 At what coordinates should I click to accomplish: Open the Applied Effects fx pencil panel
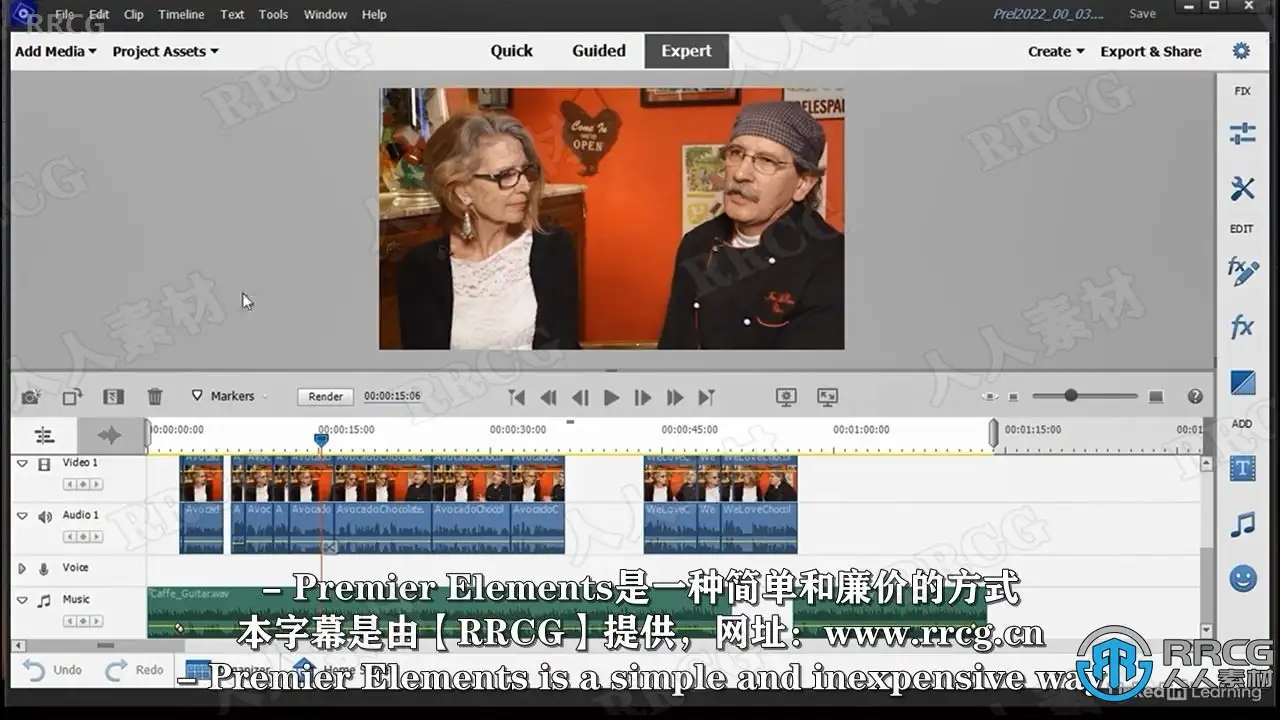pyautogui.click(x=1242, y=271)
